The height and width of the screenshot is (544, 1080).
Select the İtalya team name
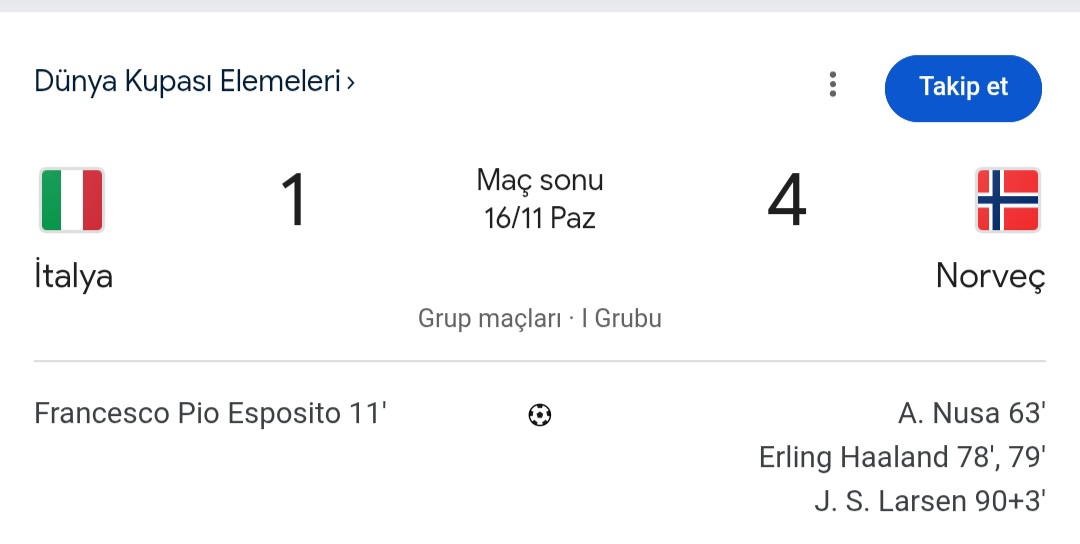point(73,276)
